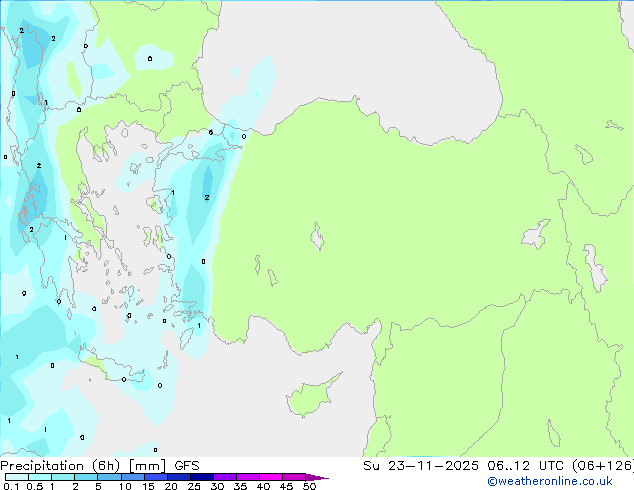The height and width of the screenshot is (490, 634).
Task: Click the 40–45 mm magenta legend swatch
Action: coord(271,477)
